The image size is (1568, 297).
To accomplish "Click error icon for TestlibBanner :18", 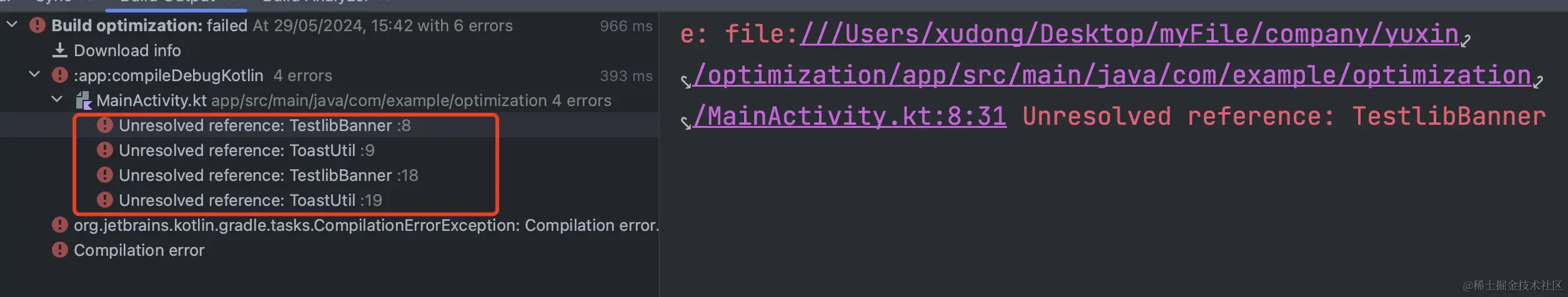I will click(x=105, y=175).
